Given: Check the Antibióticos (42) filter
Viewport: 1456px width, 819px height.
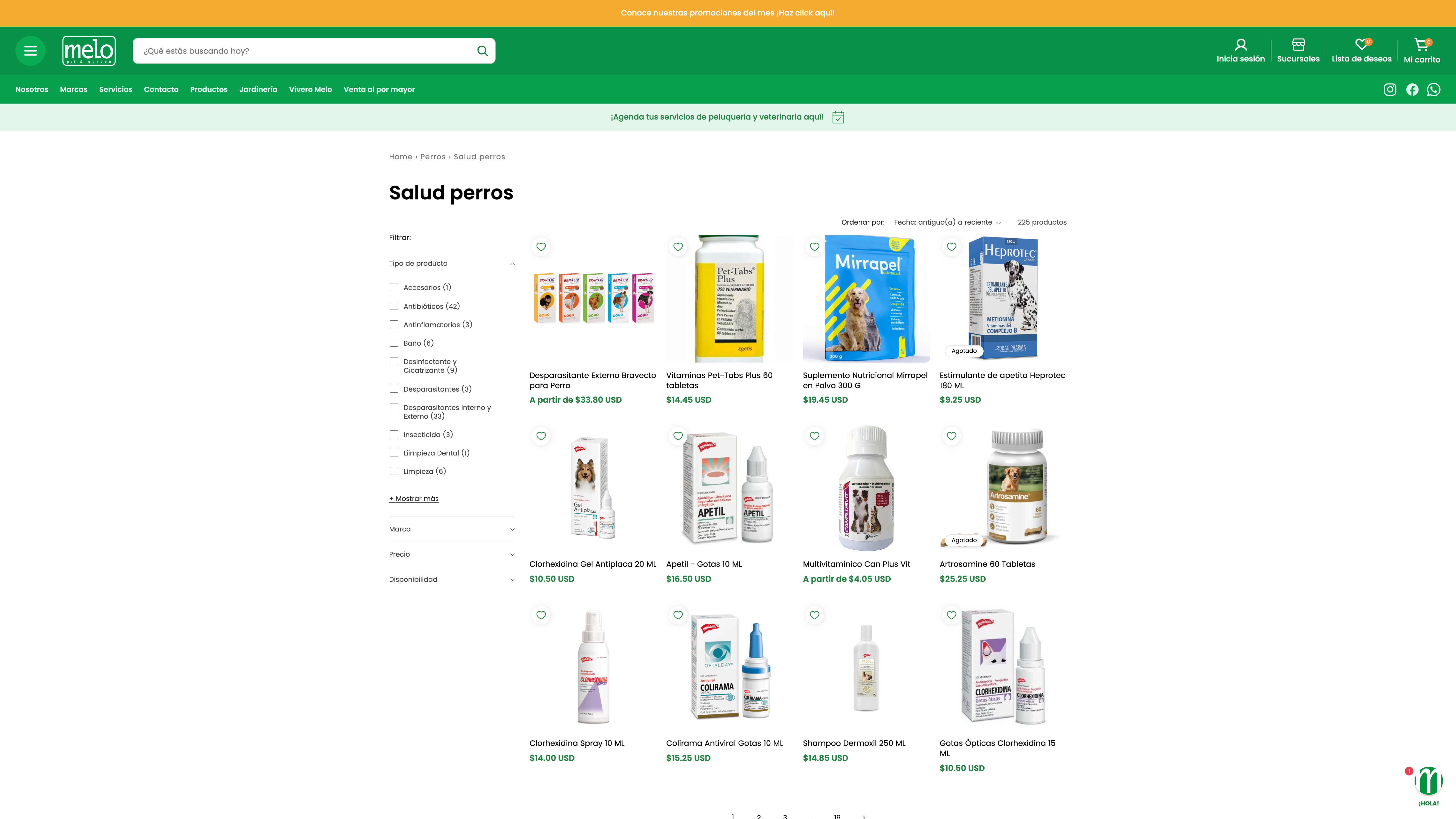Looking at the screenshot, I should pyautogui.click(x=394, y=306).
